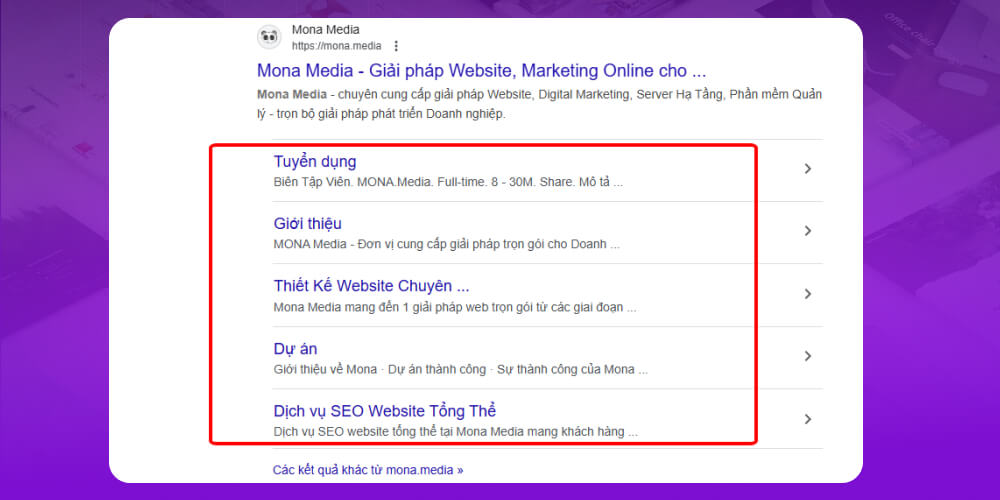Click the snippet 'Giới thiệu về Mona · Dự án thành công'
This screenshot has width=1000, height=500.
click(x=460, y=370)
